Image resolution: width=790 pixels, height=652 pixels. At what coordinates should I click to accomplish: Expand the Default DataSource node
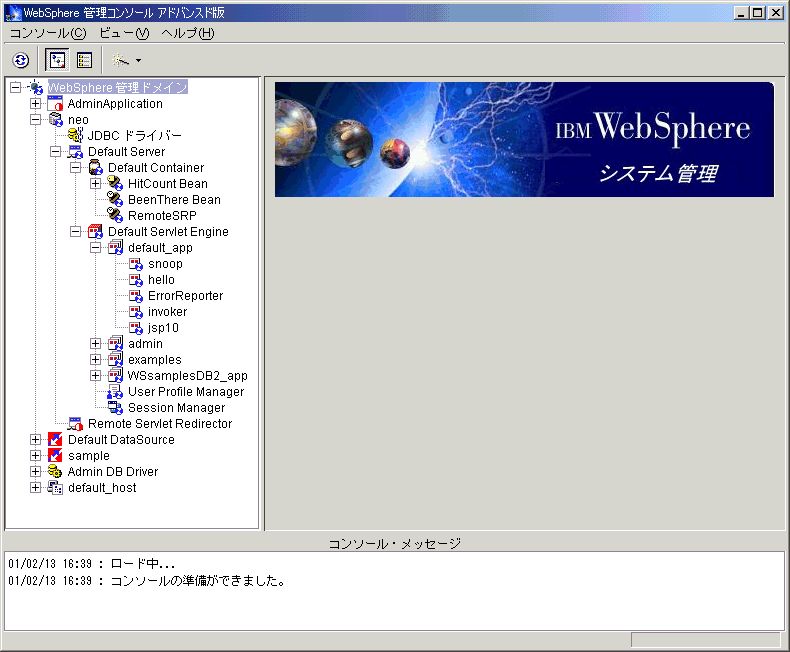pos(35,440)
